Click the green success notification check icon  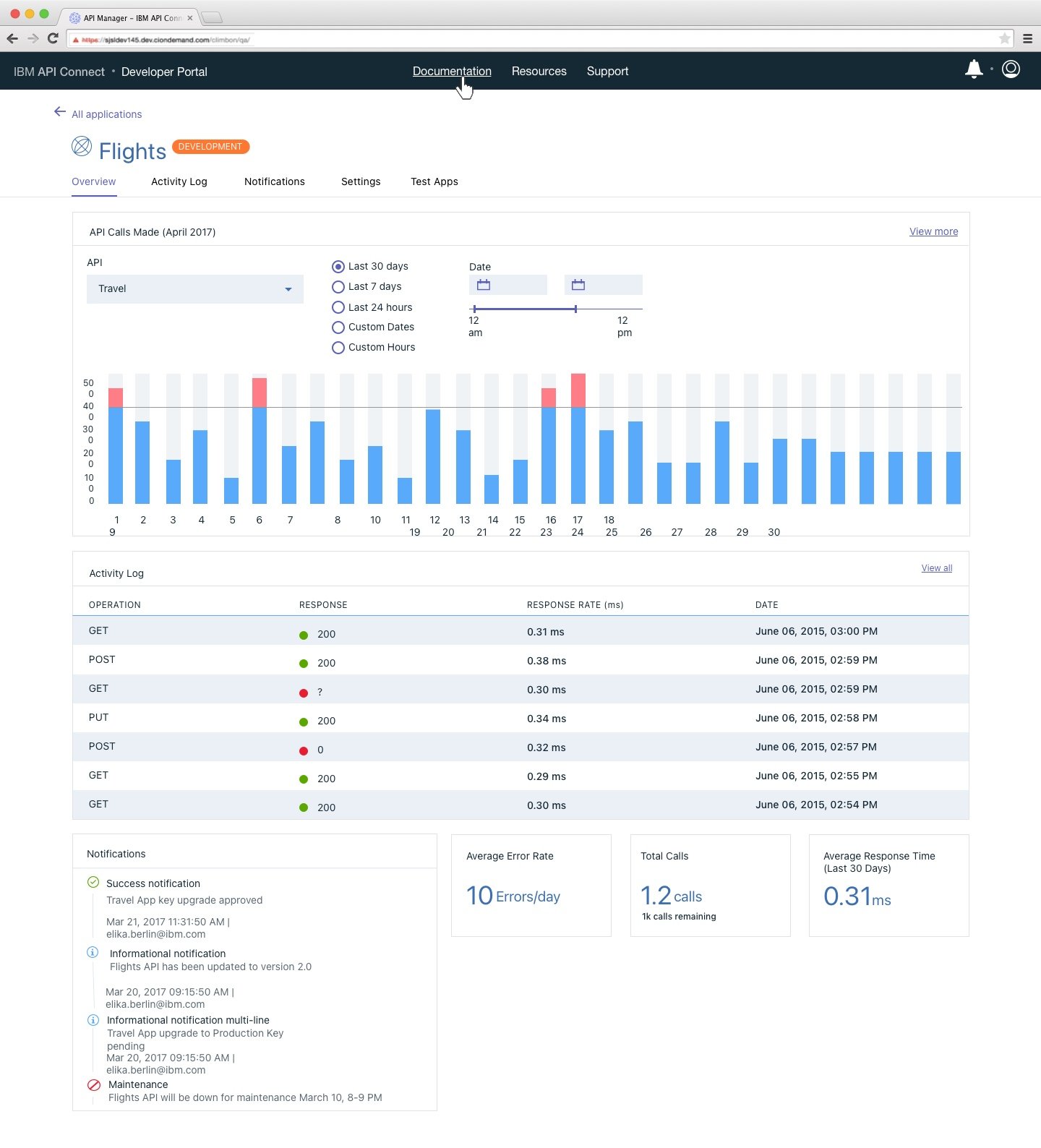(93, 882)
